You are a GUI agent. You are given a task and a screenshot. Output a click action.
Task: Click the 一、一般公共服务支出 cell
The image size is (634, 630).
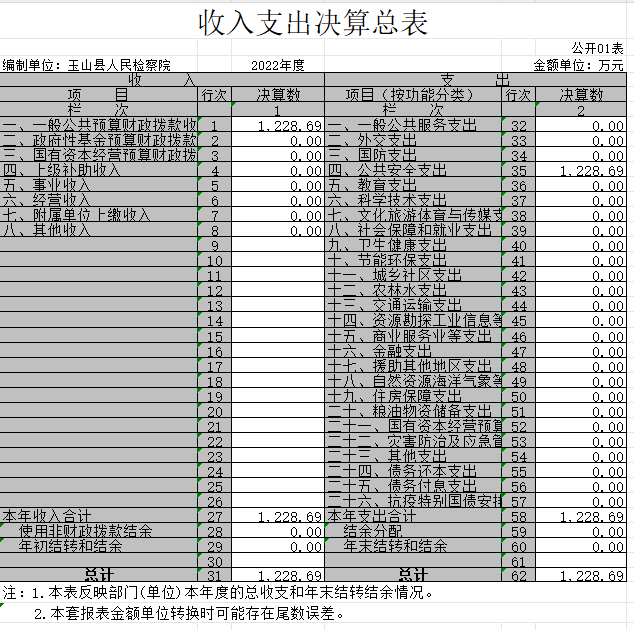[x=413, y=125]
